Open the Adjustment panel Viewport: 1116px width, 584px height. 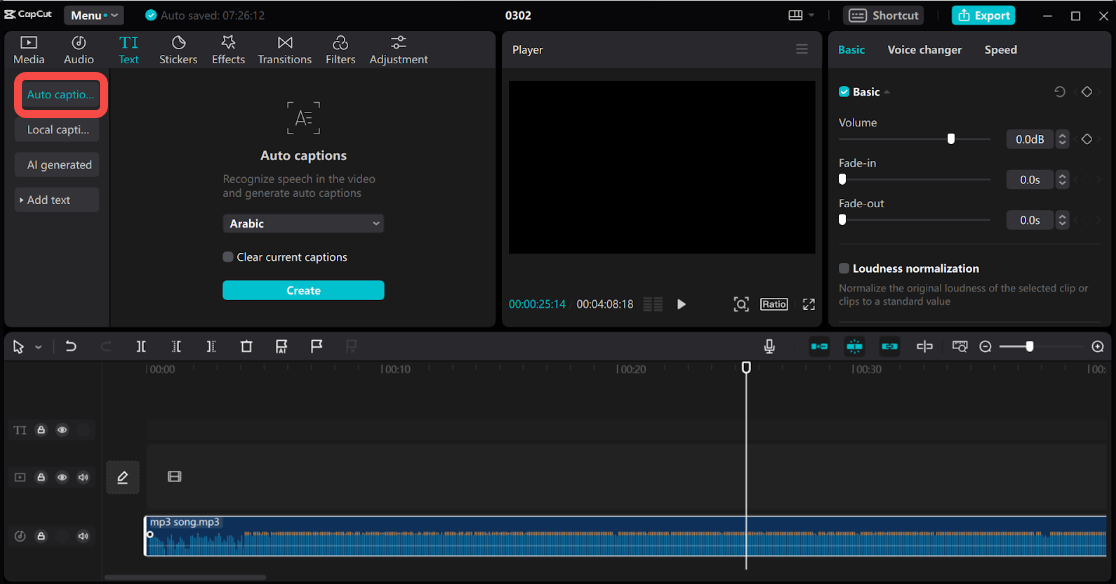coord(399,50)
